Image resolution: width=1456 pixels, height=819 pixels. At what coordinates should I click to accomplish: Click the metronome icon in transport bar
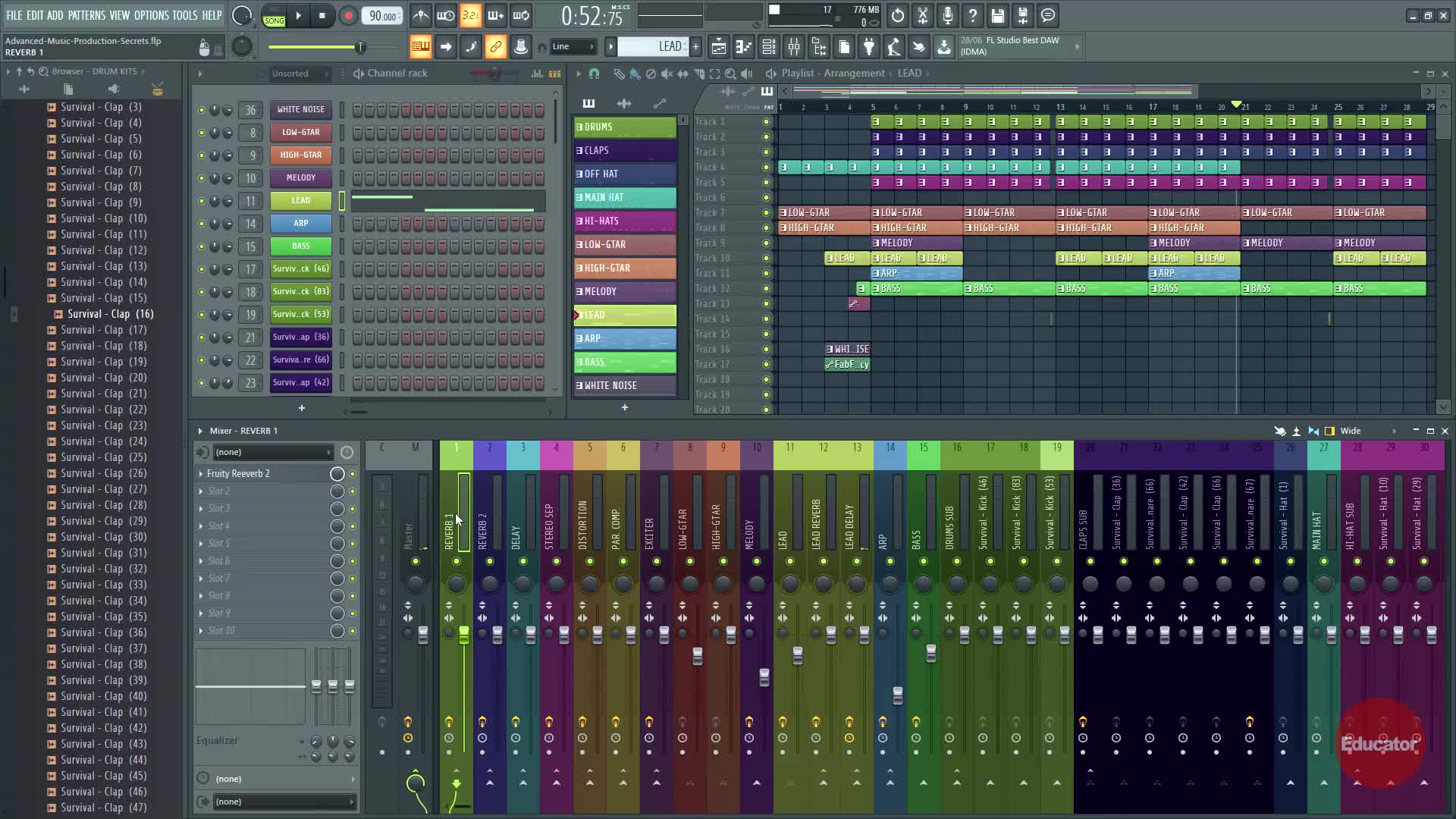pyautogui.click(x=421, y=15)
